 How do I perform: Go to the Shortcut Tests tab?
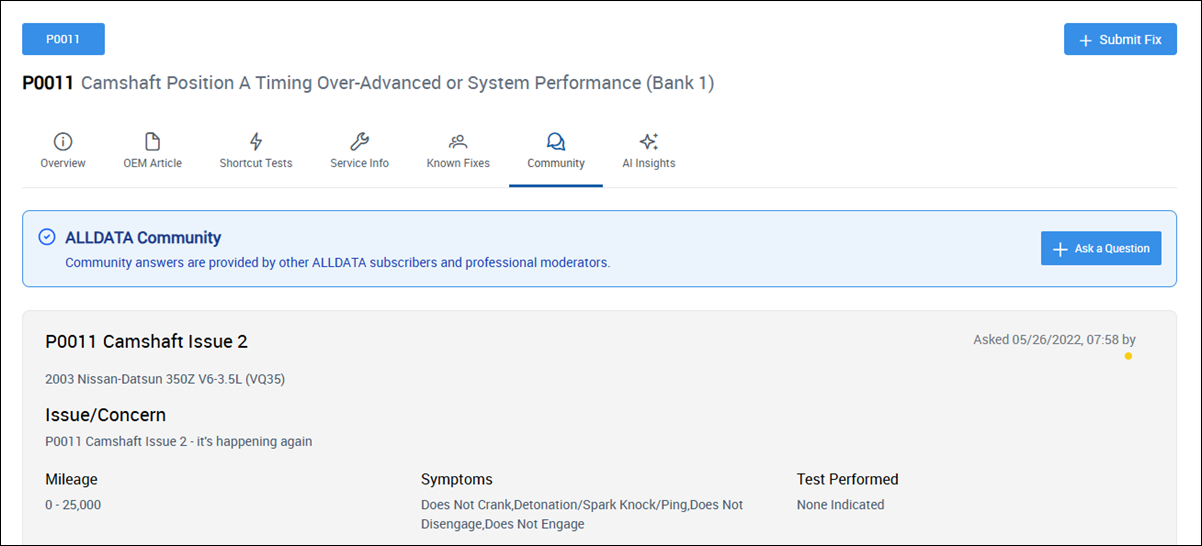coord(256,151)
